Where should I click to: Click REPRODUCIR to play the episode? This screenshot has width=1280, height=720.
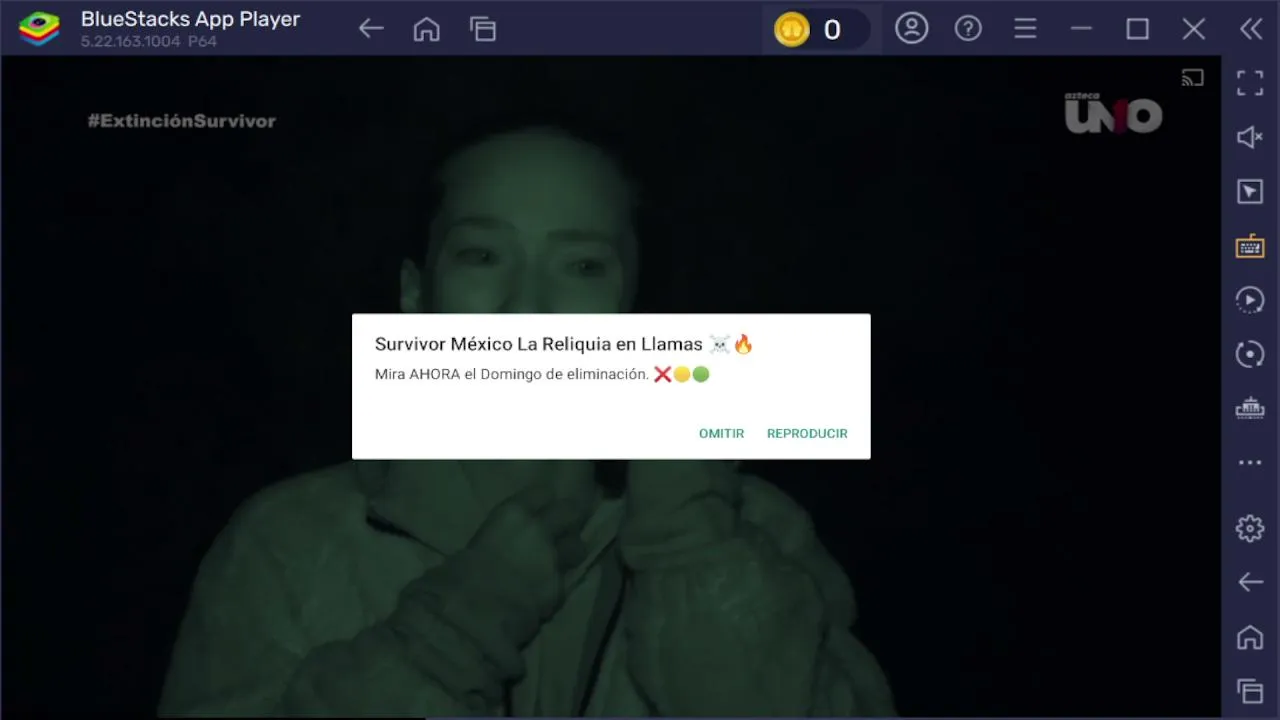807,434
